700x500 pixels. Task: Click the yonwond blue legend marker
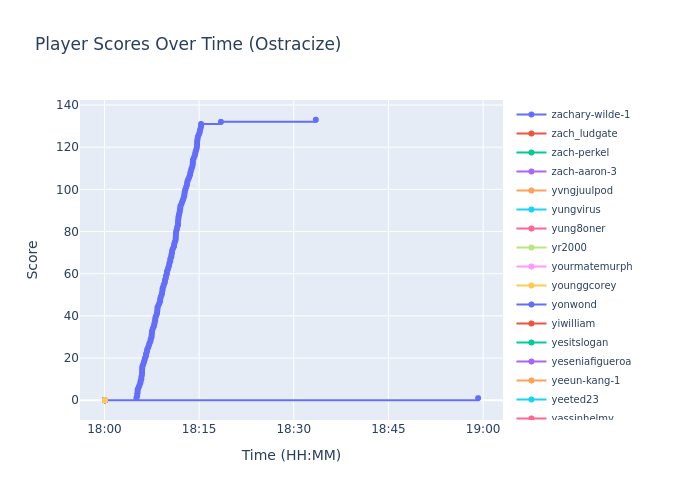pyautogui.click(x=531, y=305)
